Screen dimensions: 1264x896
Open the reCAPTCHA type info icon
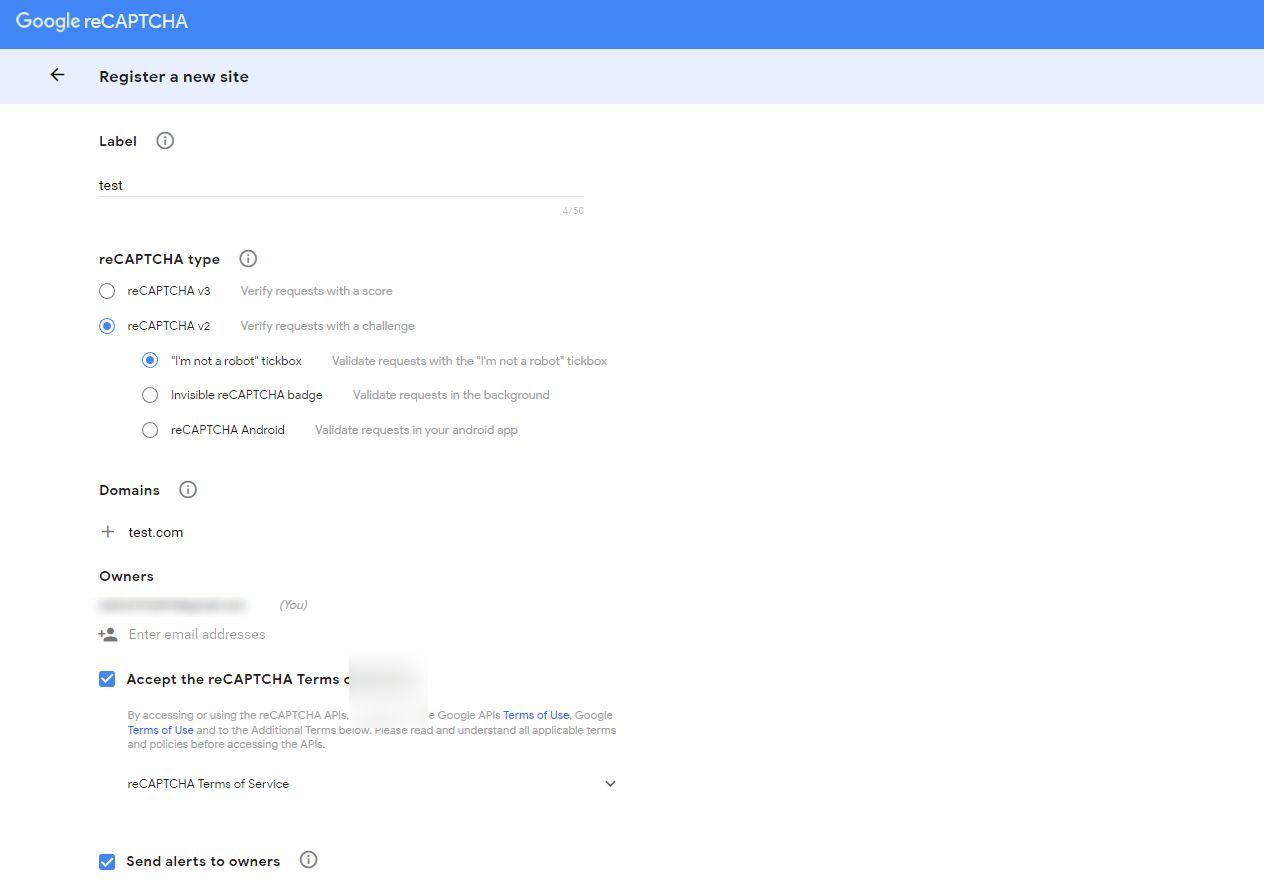tap(248, 259)
